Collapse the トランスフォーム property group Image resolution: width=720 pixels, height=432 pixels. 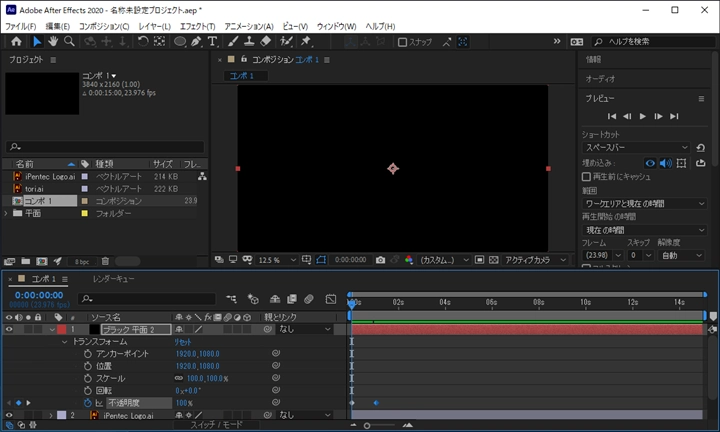66,341
